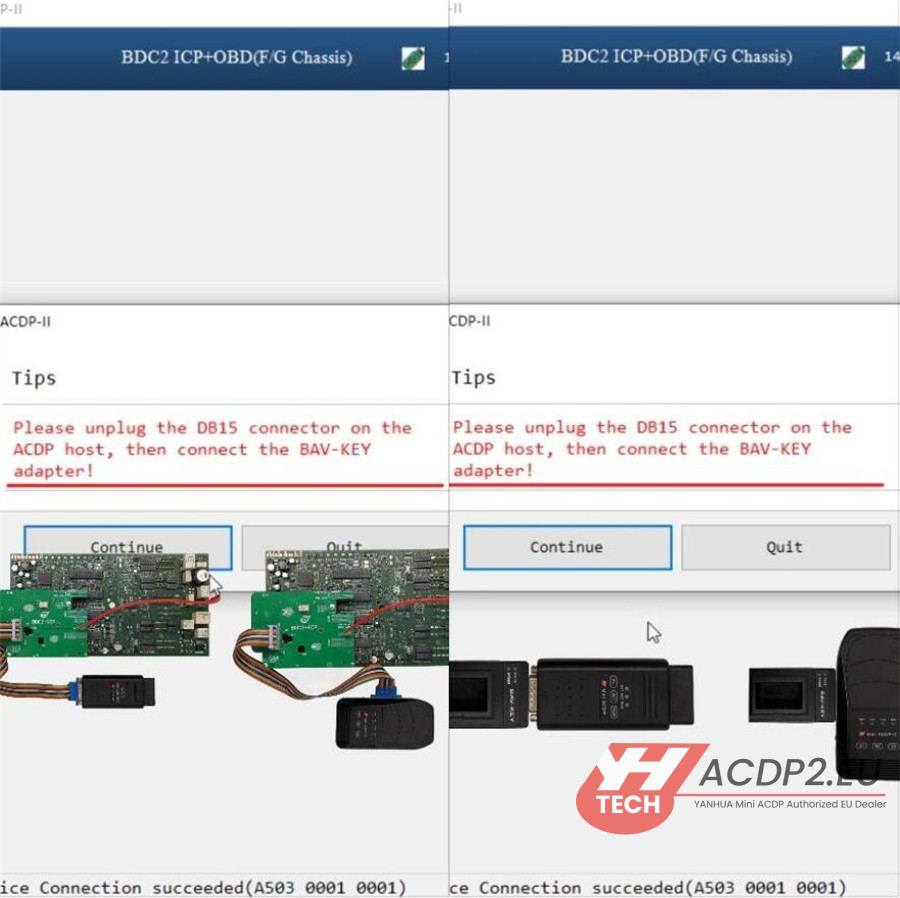Select the left BDC2 ICP+OBD(F/G Chassis) title
The height and width of the screenshot is (898, 900).
pyautogui.click(x=236, y=57)
